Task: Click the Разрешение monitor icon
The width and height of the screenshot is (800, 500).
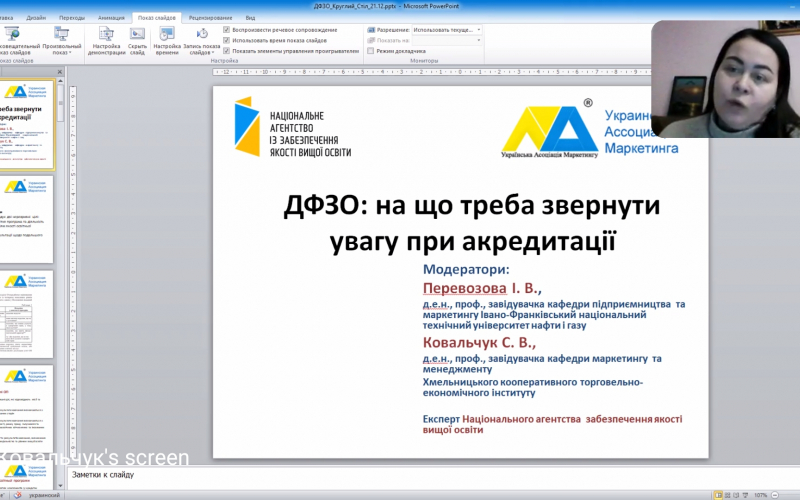Action: click(x=371, y=30)
